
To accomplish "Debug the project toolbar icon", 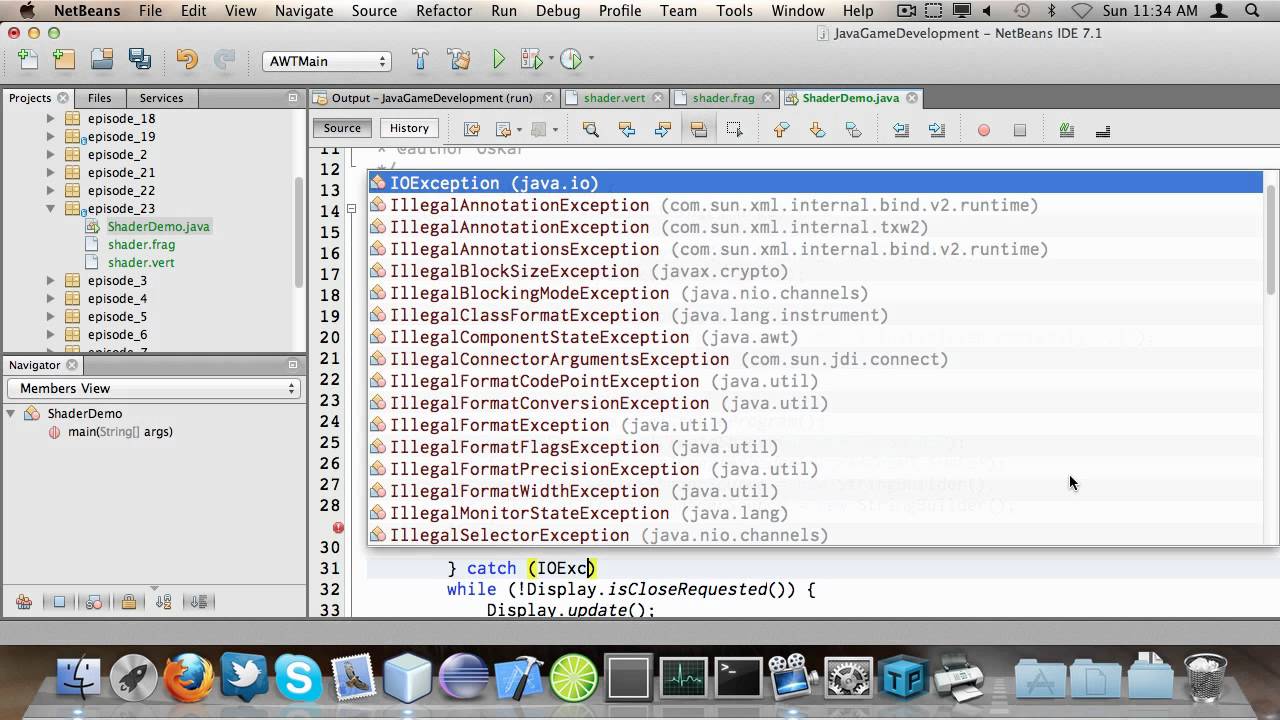I will pos(531,60).
